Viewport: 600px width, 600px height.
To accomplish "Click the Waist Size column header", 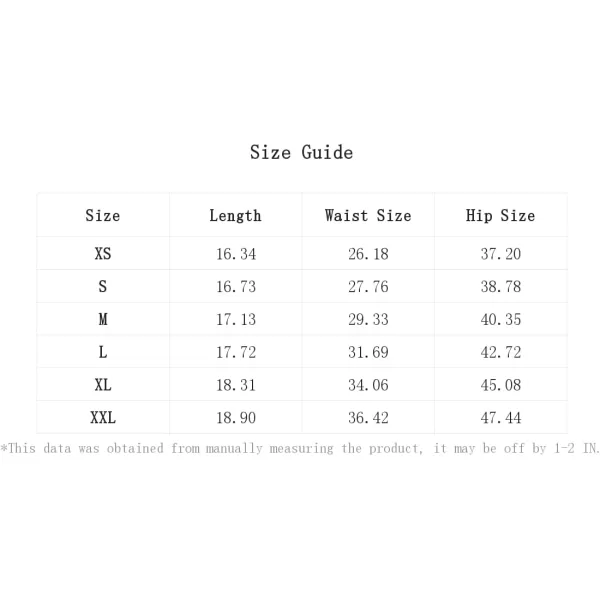I will [368, 215].
